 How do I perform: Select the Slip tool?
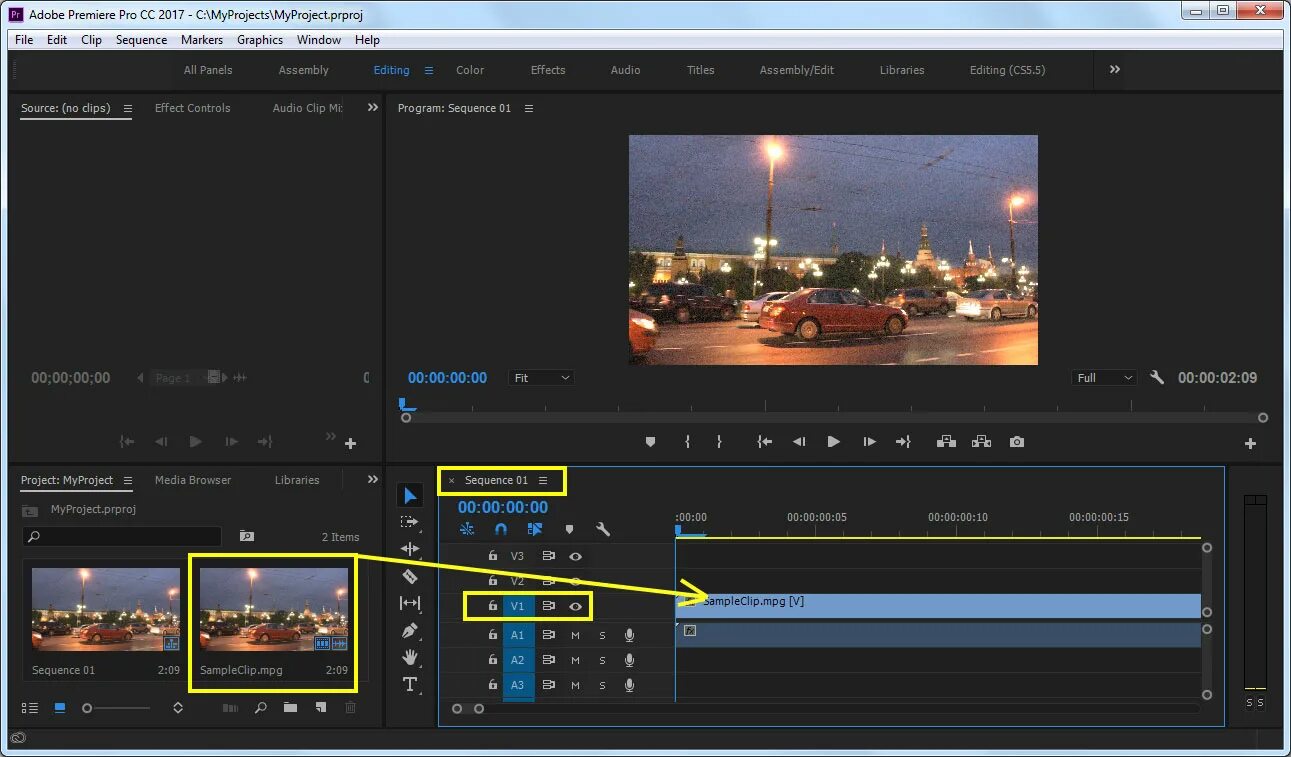(x=410, y=603)
